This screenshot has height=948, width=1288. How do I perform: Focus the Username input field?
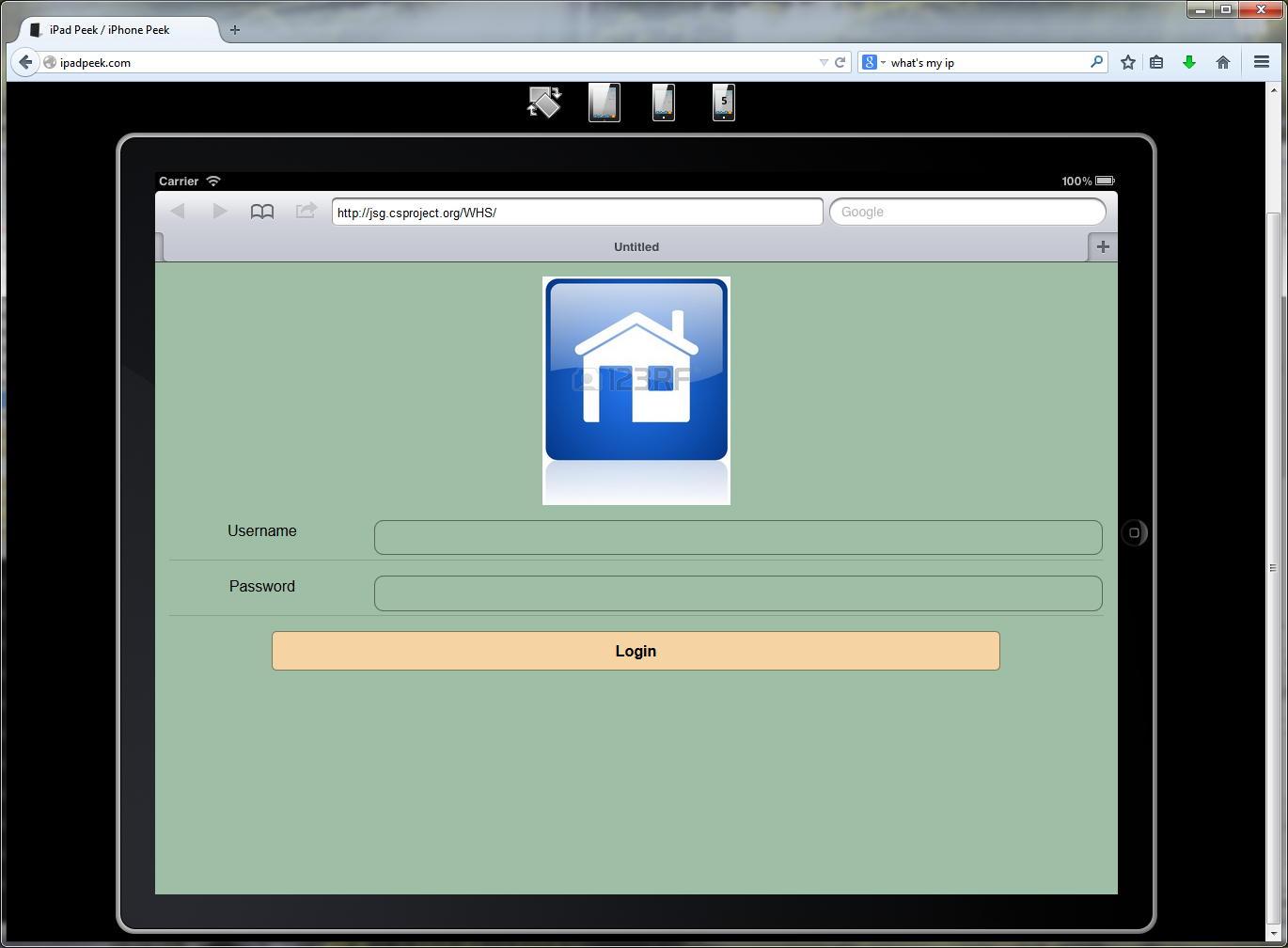pyautogui.click(x=738, y=538)
